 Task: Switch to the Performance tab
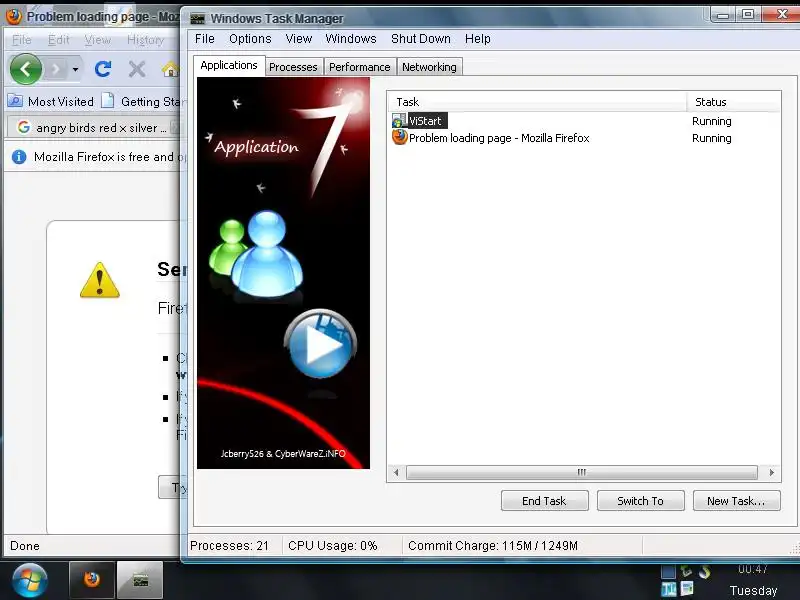[359, 67]
